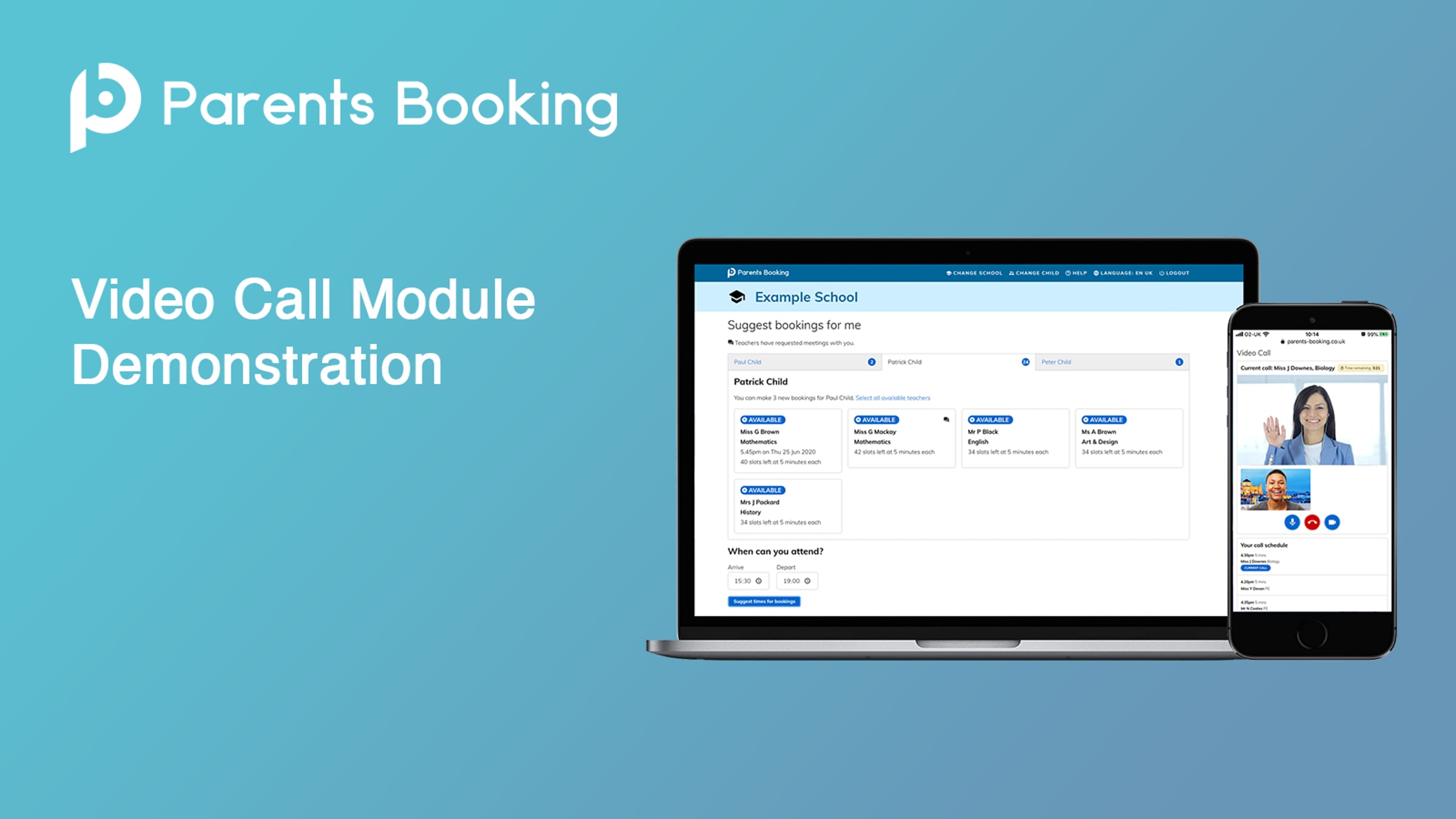Click the 'Select all available teachers' link
The image size is (1456, 819).
pos(892,398)
